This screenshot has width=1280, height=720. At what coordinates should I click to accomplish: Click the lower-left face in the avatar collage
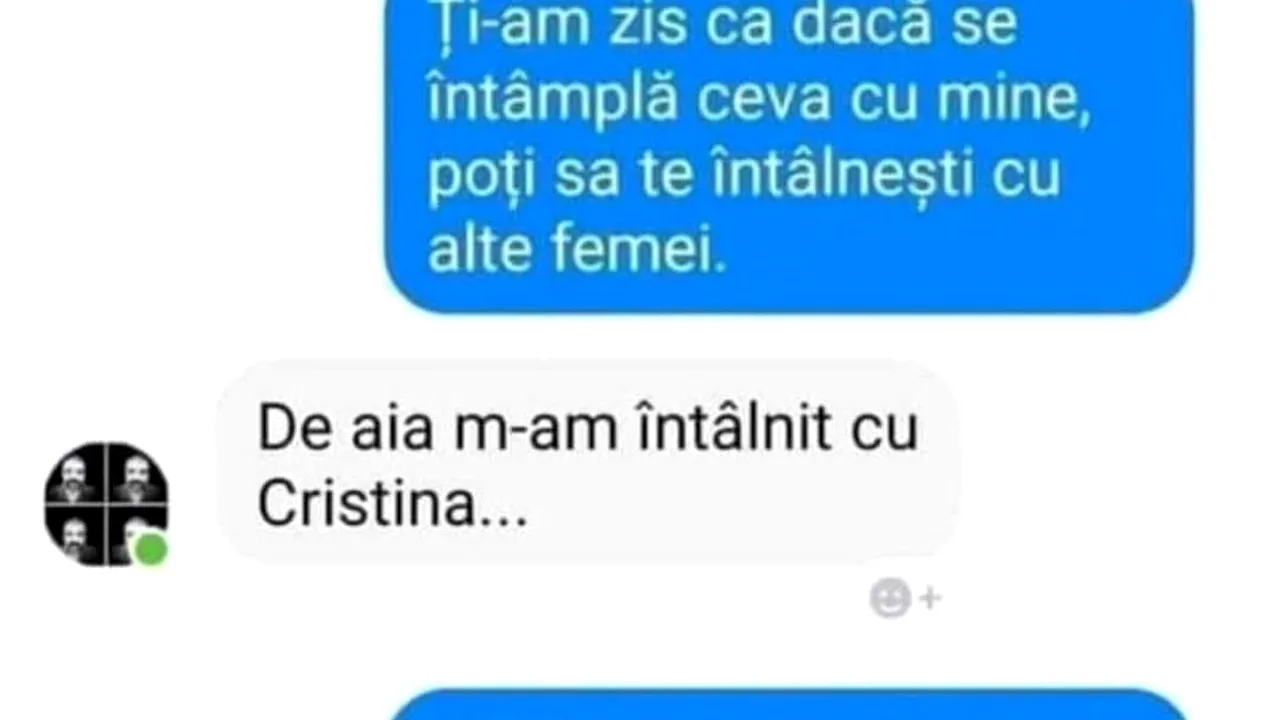pyautogui.click(x=75, y=533)
